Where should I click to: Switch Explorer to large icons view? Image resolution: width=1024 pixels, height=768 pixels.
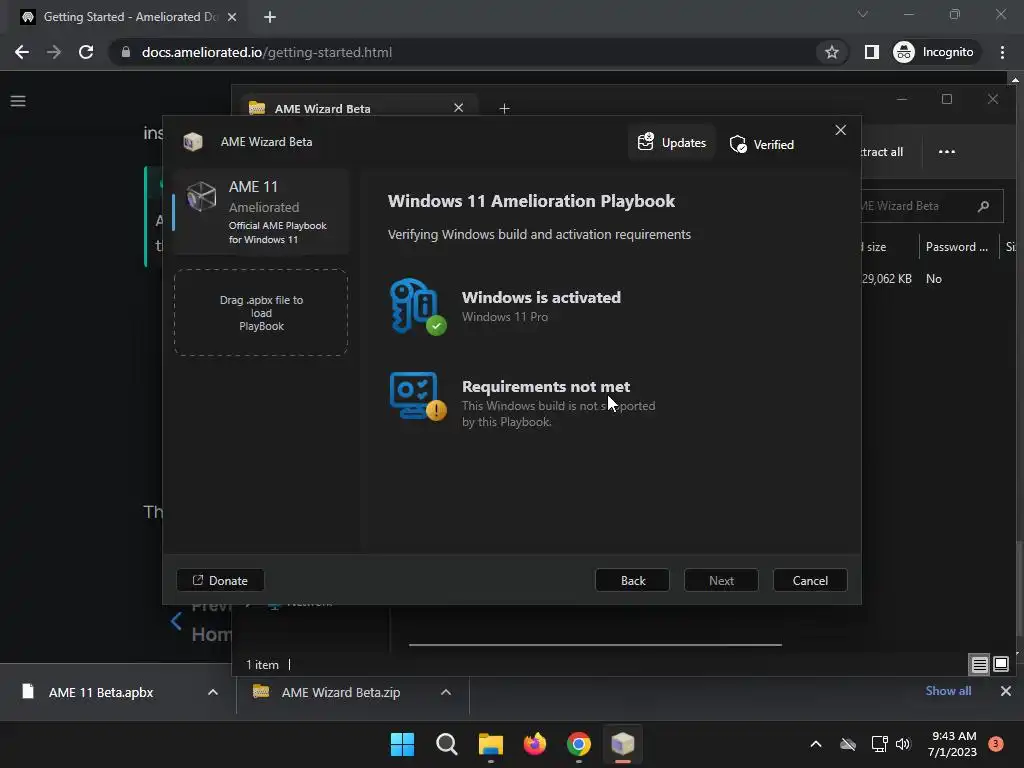pyautogui.click(x=1001, y=665)
